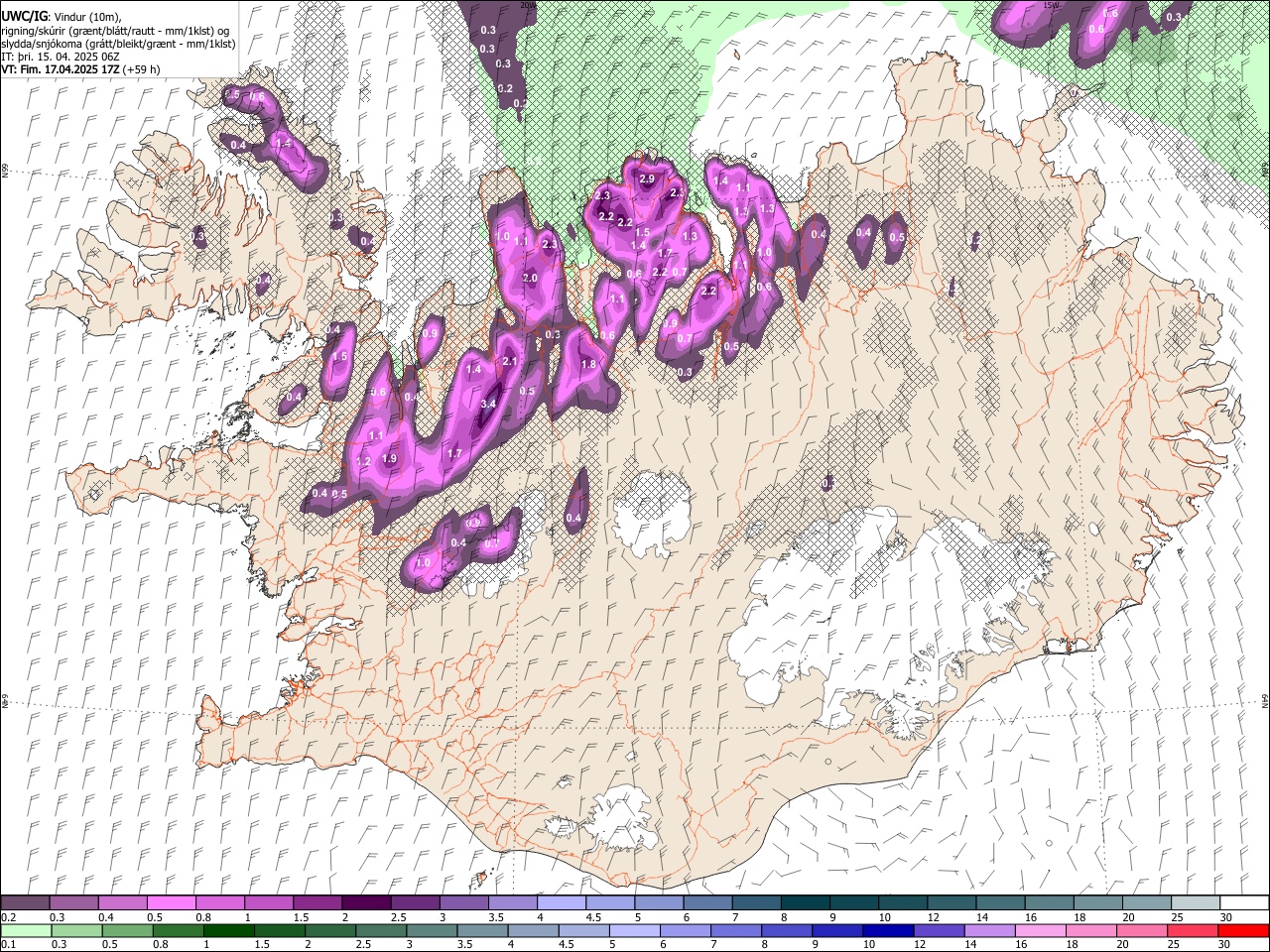1270x952 pixels.
Task: Select the orchid 0.4 swatch in snow legend
Action: pyautogui.click(x=122, y=903)
